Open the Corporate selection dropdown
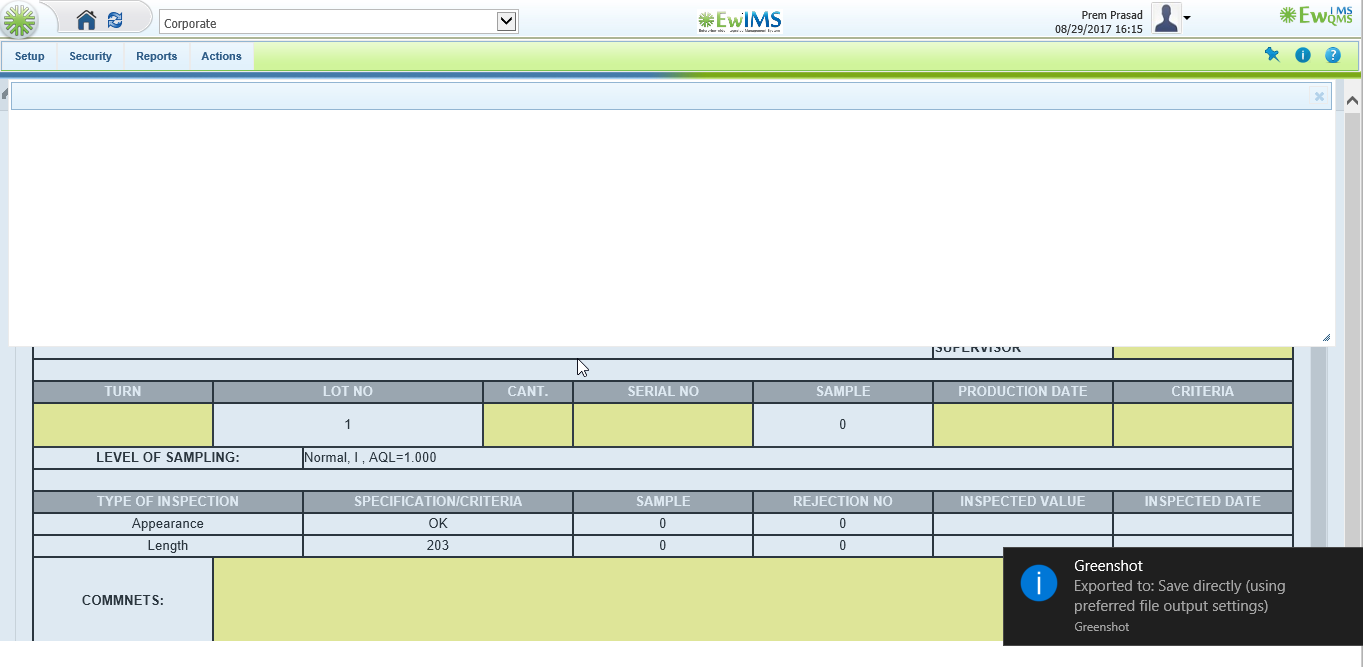Screen dimensions: 1363x667 tap(339, 22)
